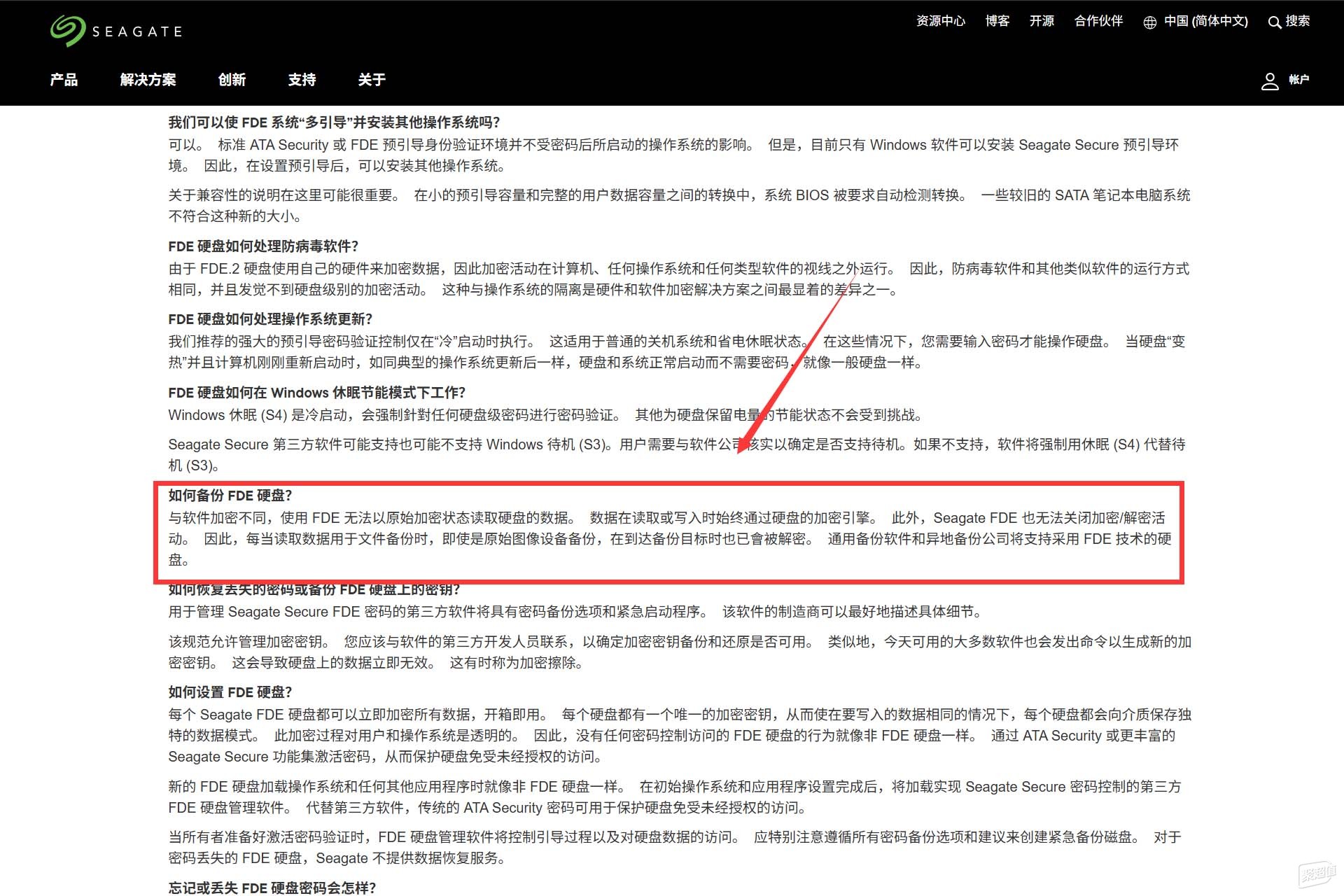
Task: Open the 开源 link
Action: (x=1042, y=21)
